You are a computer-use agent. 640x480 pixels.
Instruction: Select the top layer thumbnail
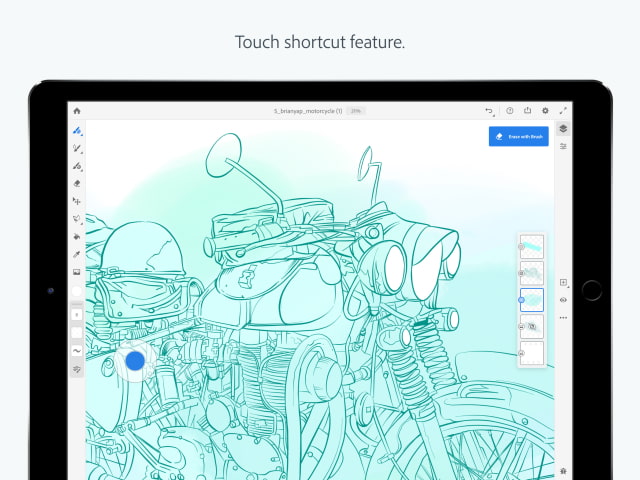pos(532,245)
